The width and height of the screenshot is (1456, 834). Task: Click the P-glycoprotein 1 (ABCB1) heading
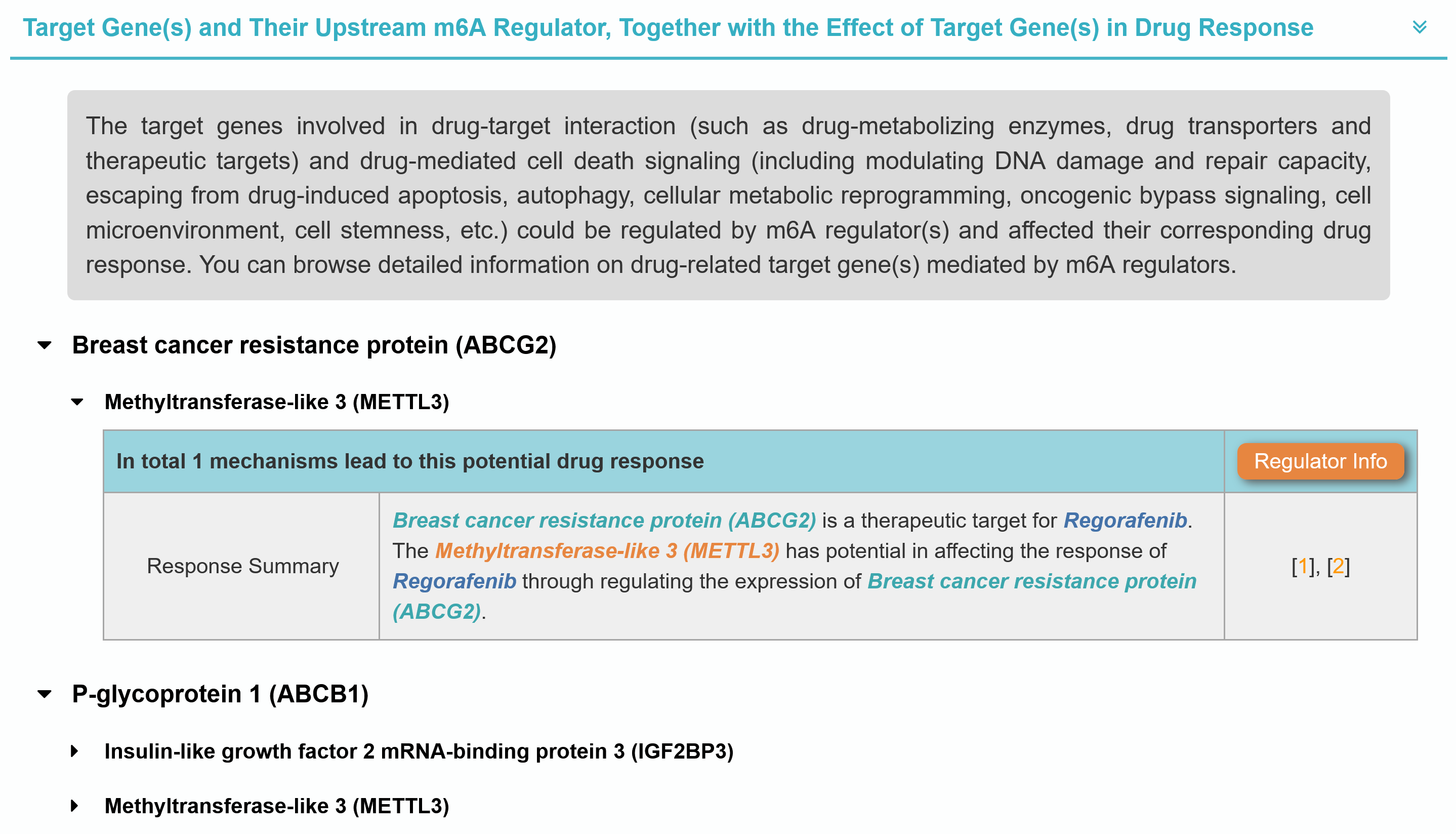coord(220,694)
